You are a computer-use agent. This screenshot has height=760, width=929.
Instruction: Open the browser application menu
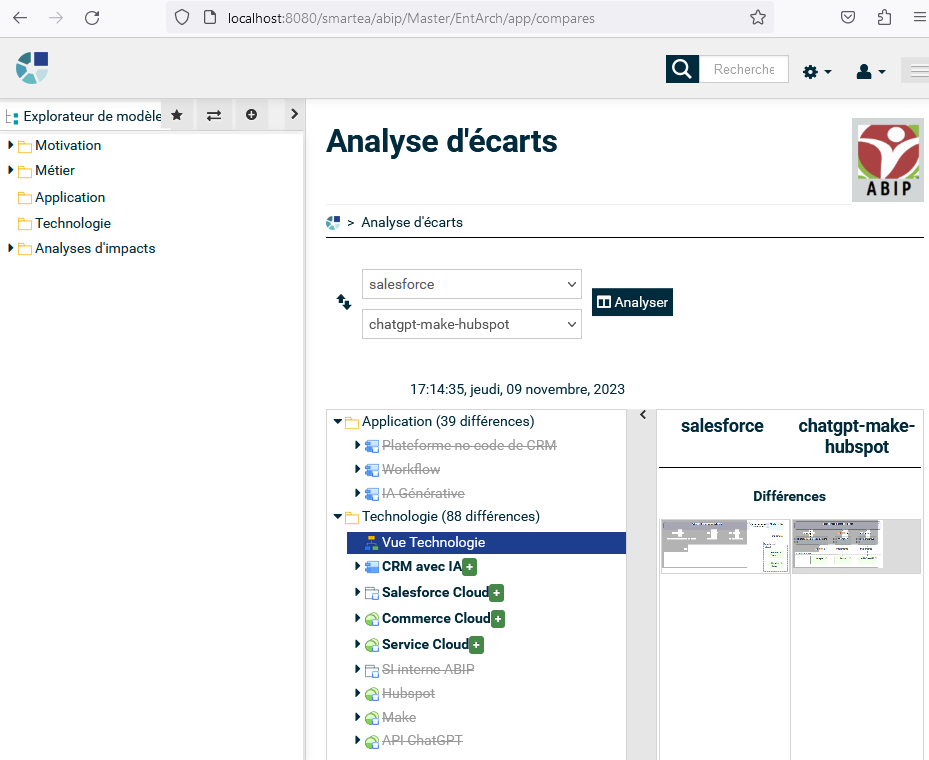[920, 18]
